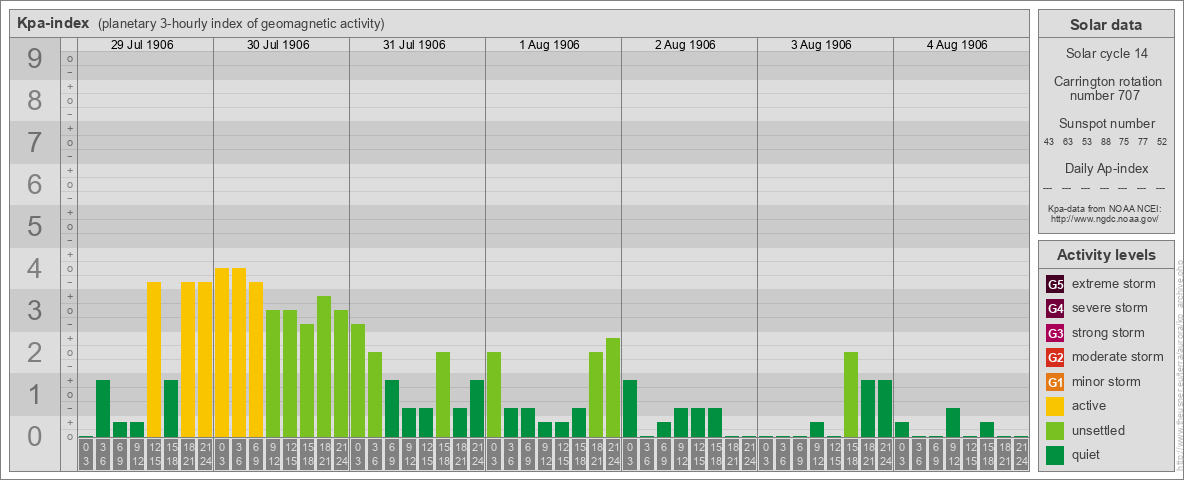Click the Kp scale number 7

pyautogui.click(x=35, y=143)
